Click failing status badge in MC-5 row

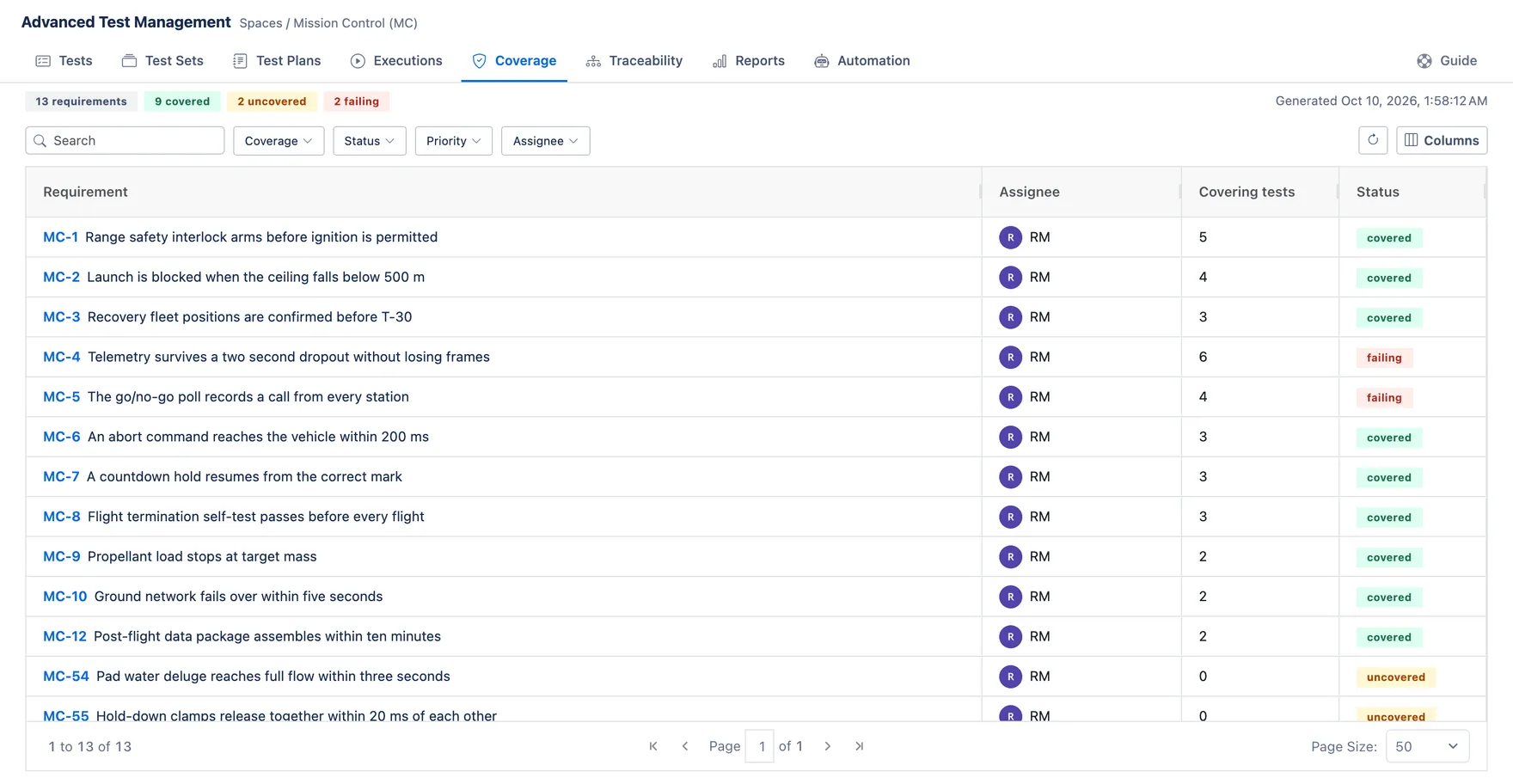(1384, 398)
